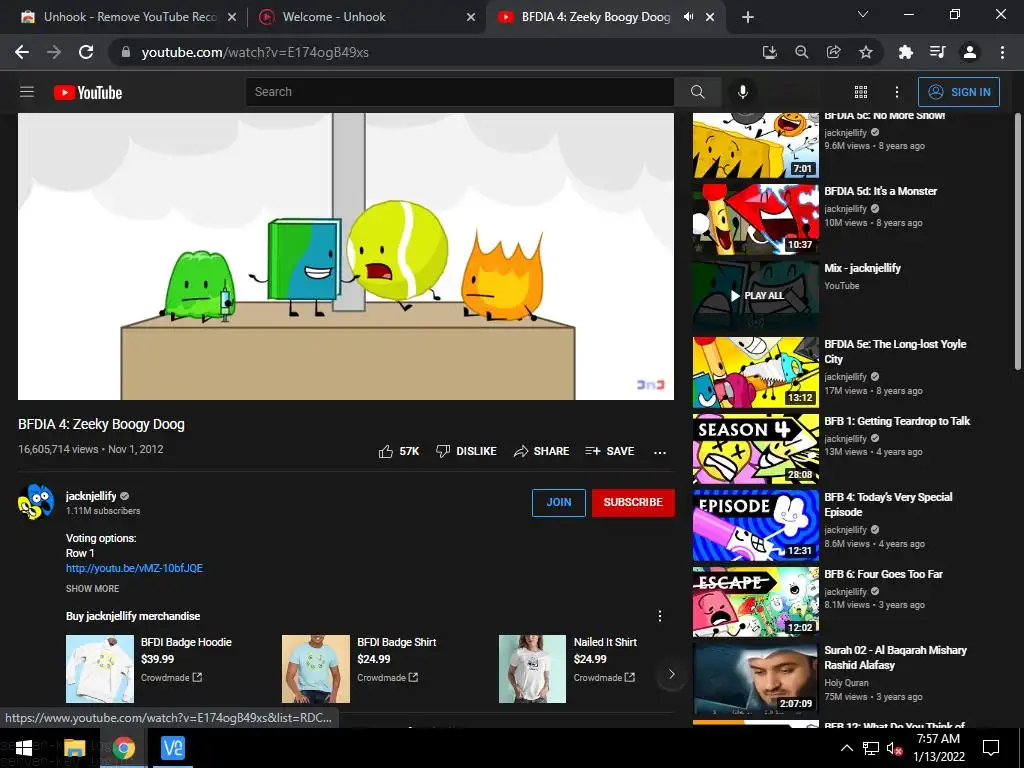Open File Explorer from taskbar
This screenshot has height=768, width=1024.
(x=74, y=748)
